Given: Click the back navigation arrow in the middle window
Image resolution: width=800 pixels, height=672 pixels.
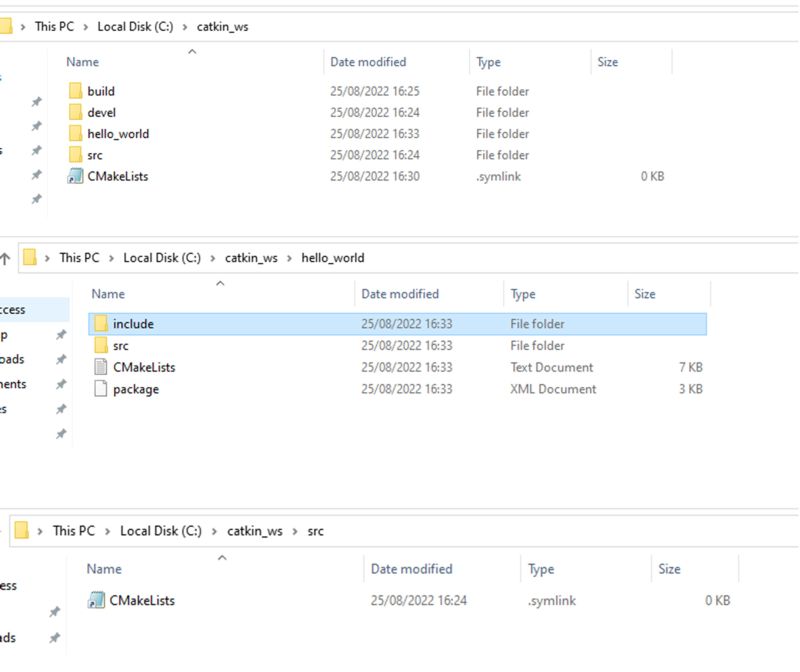Looking at the screenshot, I should (x=6, y=258).
